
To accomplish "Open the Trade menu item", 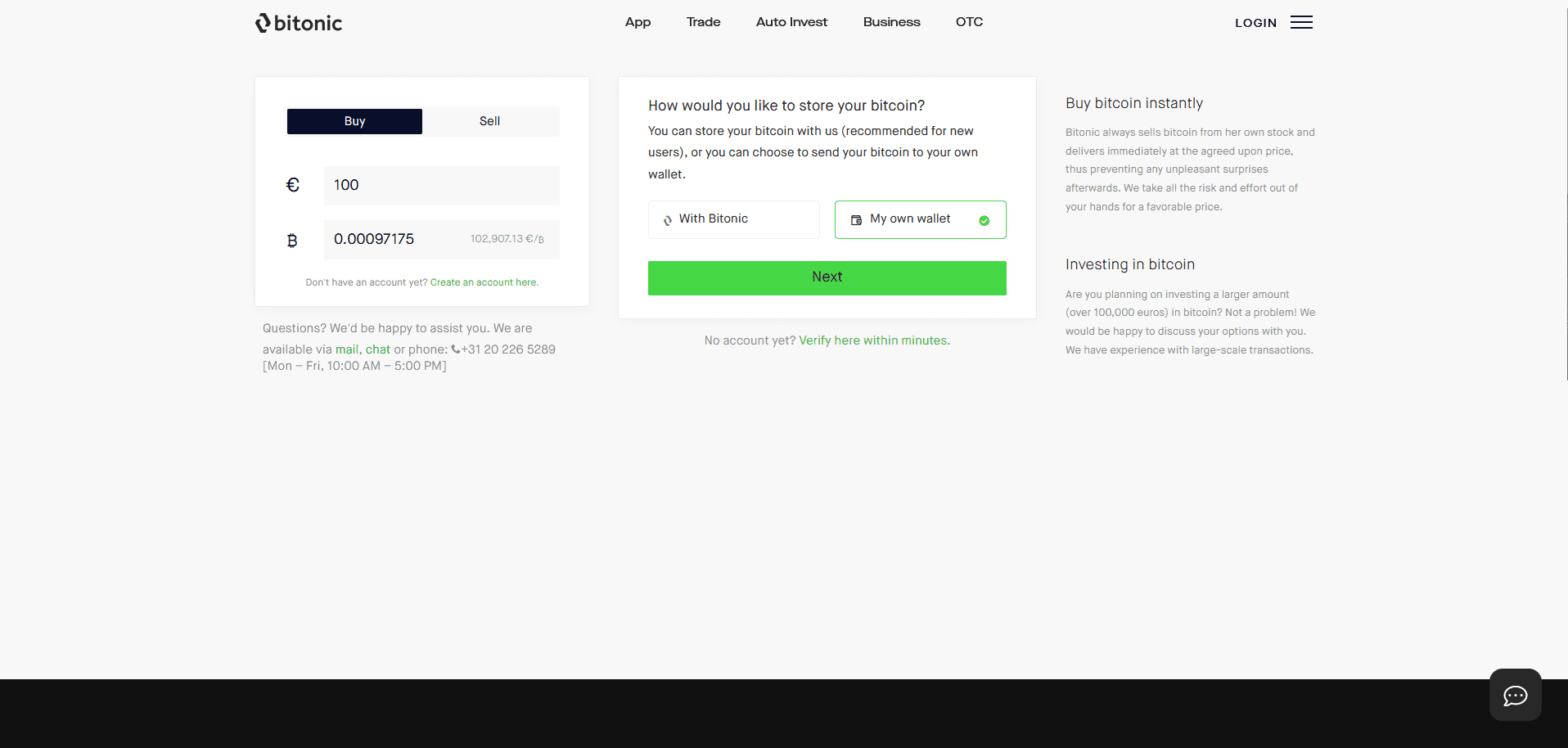I will tap(703, 22).
